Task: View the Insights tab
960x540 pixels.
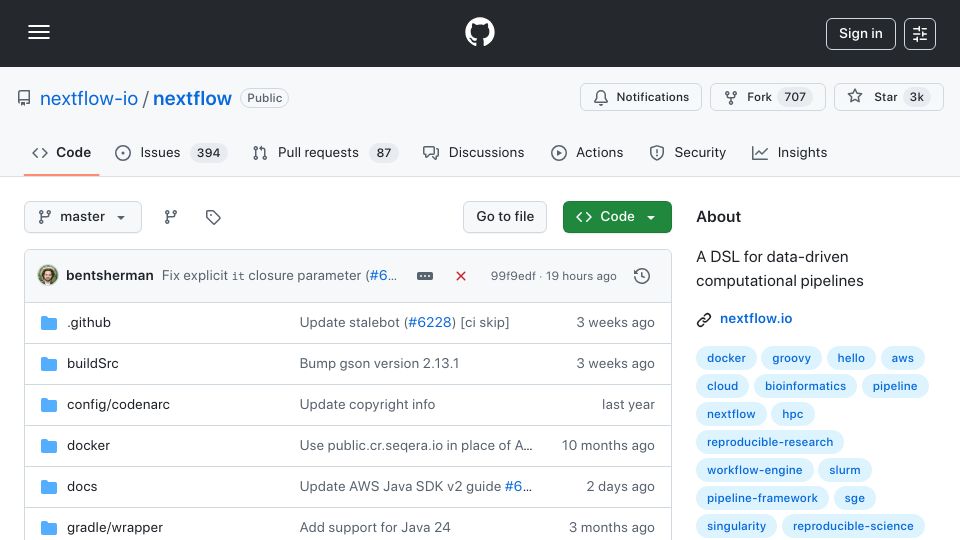Action: click(789, 152)
